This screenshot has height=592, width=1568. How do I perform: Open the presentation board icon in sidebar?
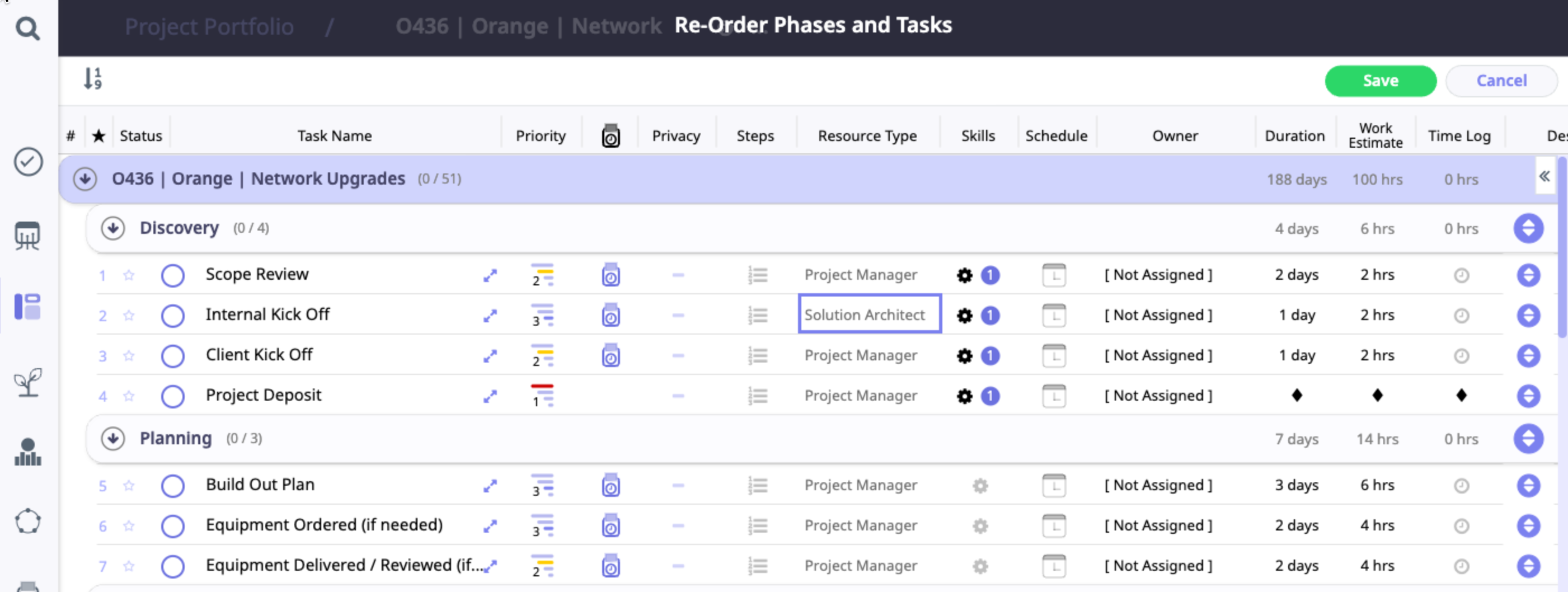tap(28, 236)
